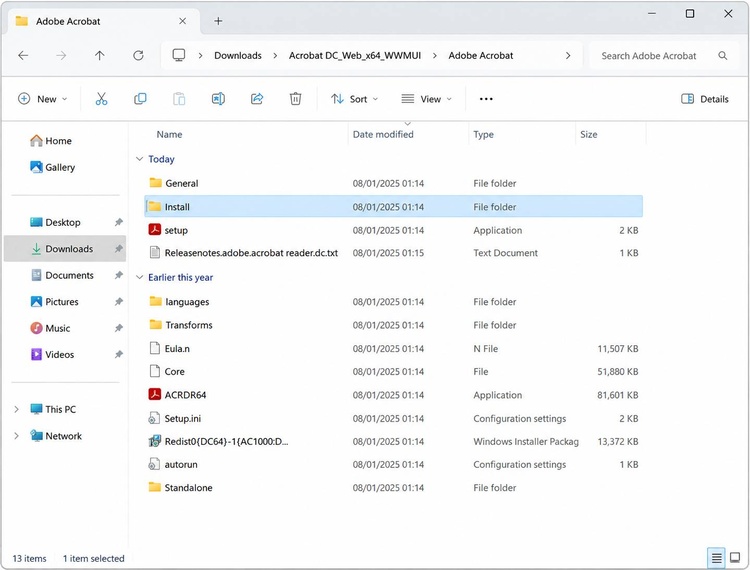The width and height of the screenshot is (750, 570).
Task: Collapse the Earlier this year group
Action: (x=139, y=277)
